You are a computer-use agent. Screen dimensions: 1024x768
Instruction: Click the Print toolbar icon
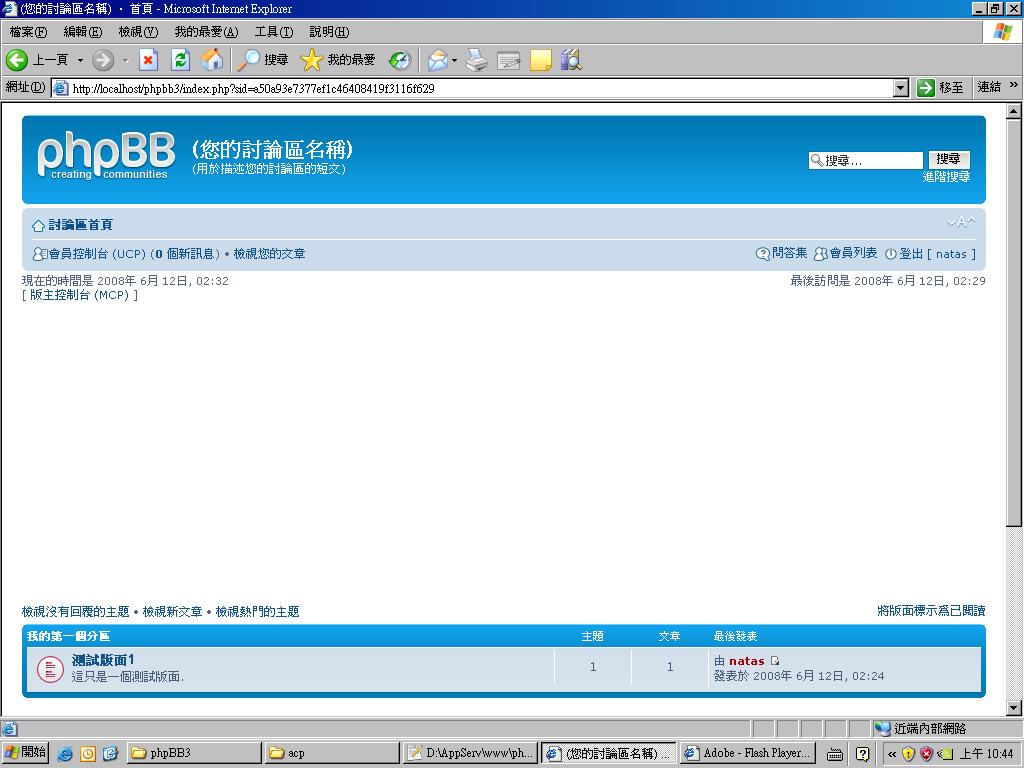click(477, 60)
